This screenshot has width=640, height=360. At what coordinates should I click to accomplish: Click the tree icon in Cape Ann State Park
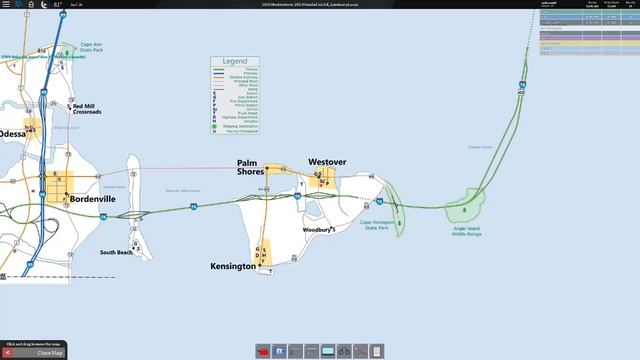tap(67, 53)
